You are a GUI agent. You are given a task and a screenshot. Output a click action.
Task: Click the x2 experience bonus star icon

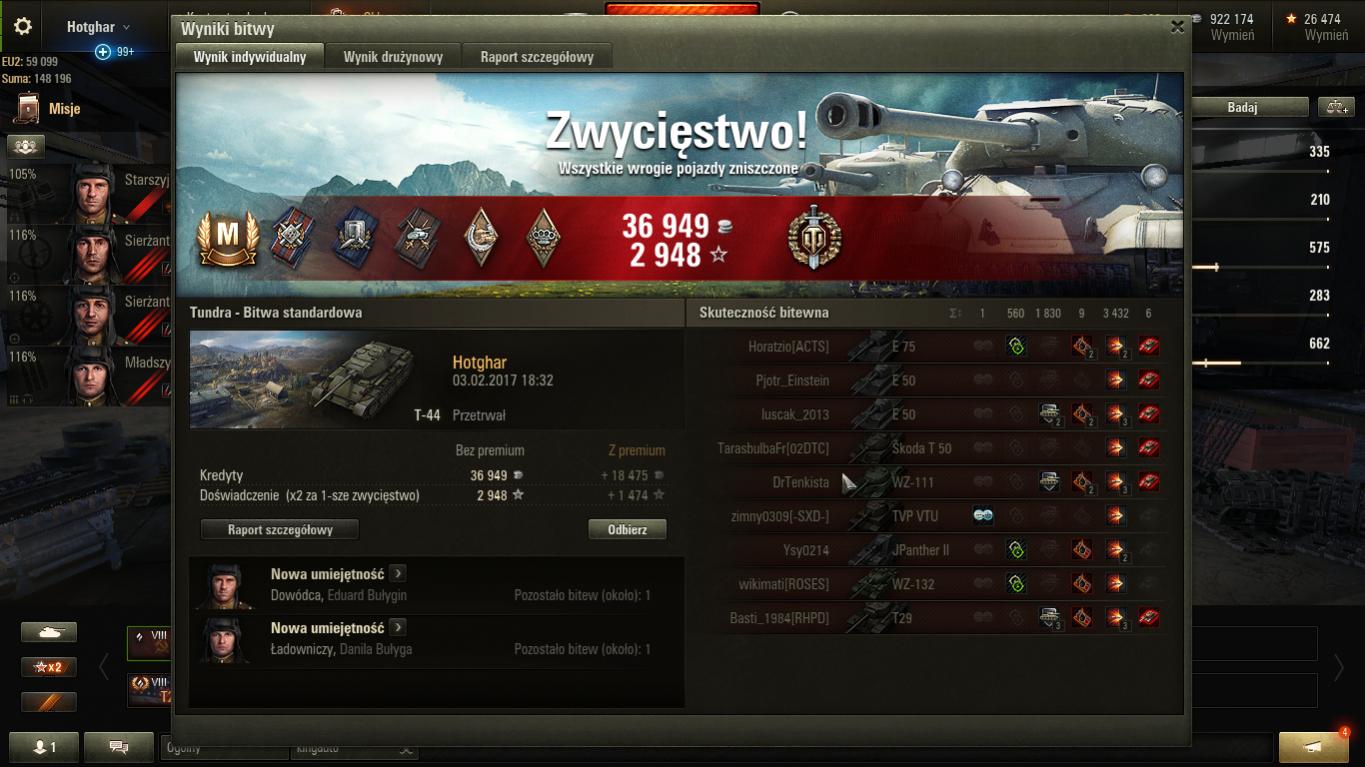pyautogui.click(x=49, y=667)
